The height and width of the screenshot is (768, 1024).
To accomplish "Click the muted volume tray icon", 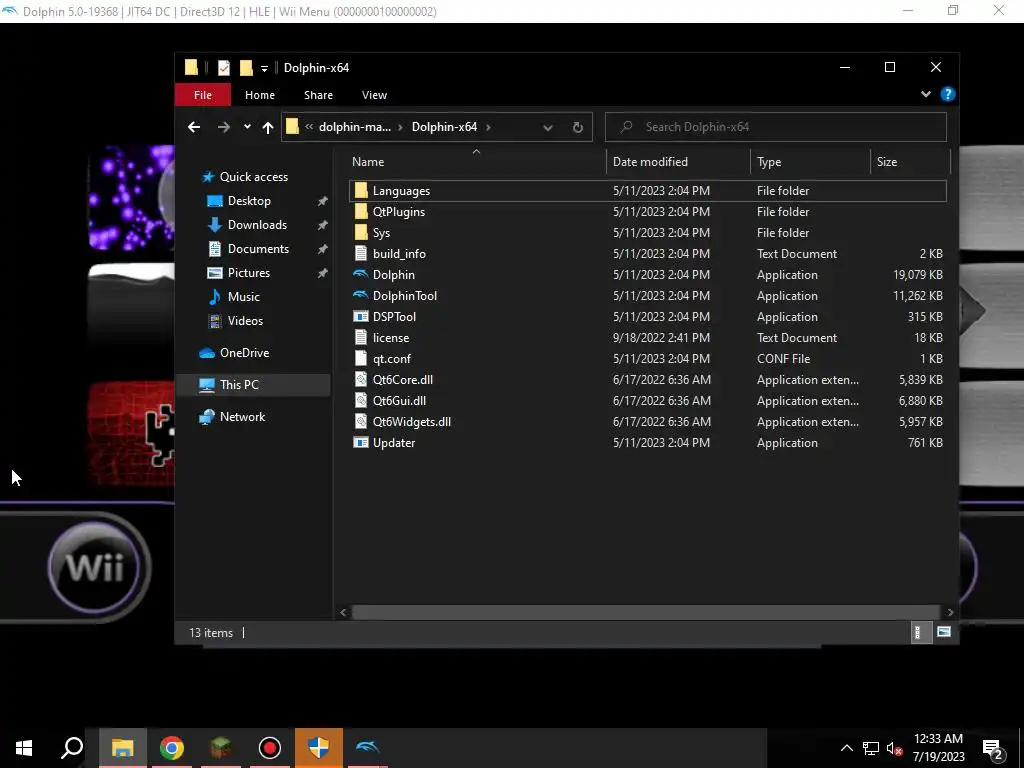I will [x=894, y=748].
